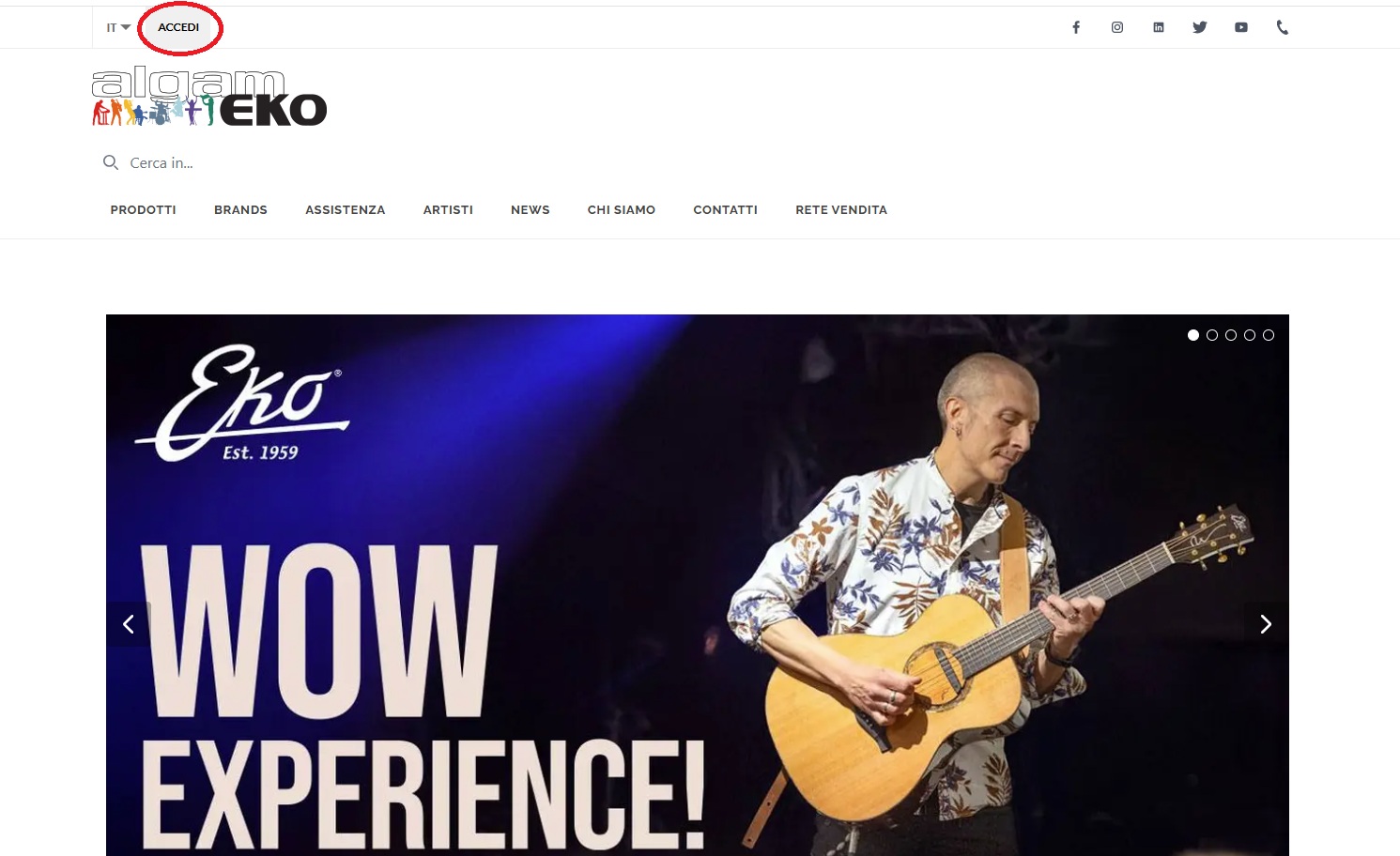1400x856 pixels.
Task: Show next slide with right chevron
Action: pyautogui.click(x=1266, y=624)
